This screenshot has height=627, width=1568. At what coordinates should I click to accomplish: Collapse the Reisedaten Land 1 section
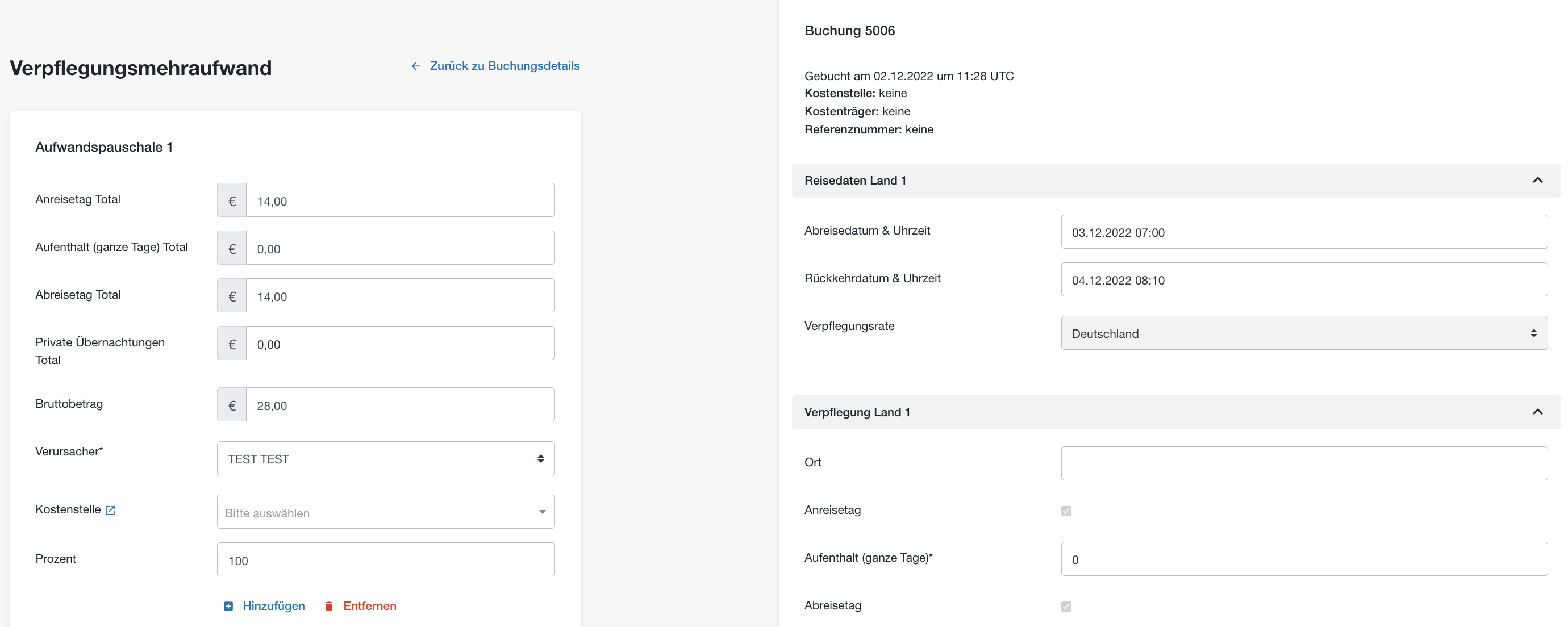(x=1537, y=180)
